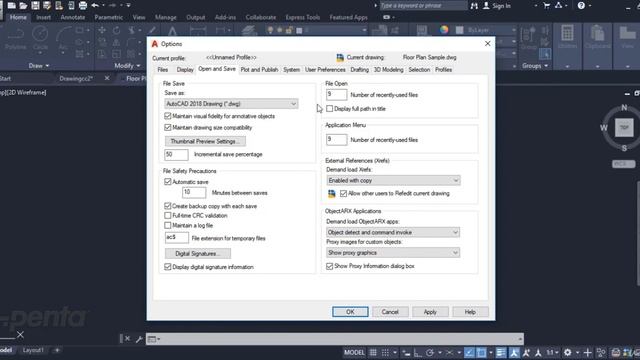This screenshot has width=640, height=360.
Task: Confirm the dialog with OK
Action: tap(350, 312)
